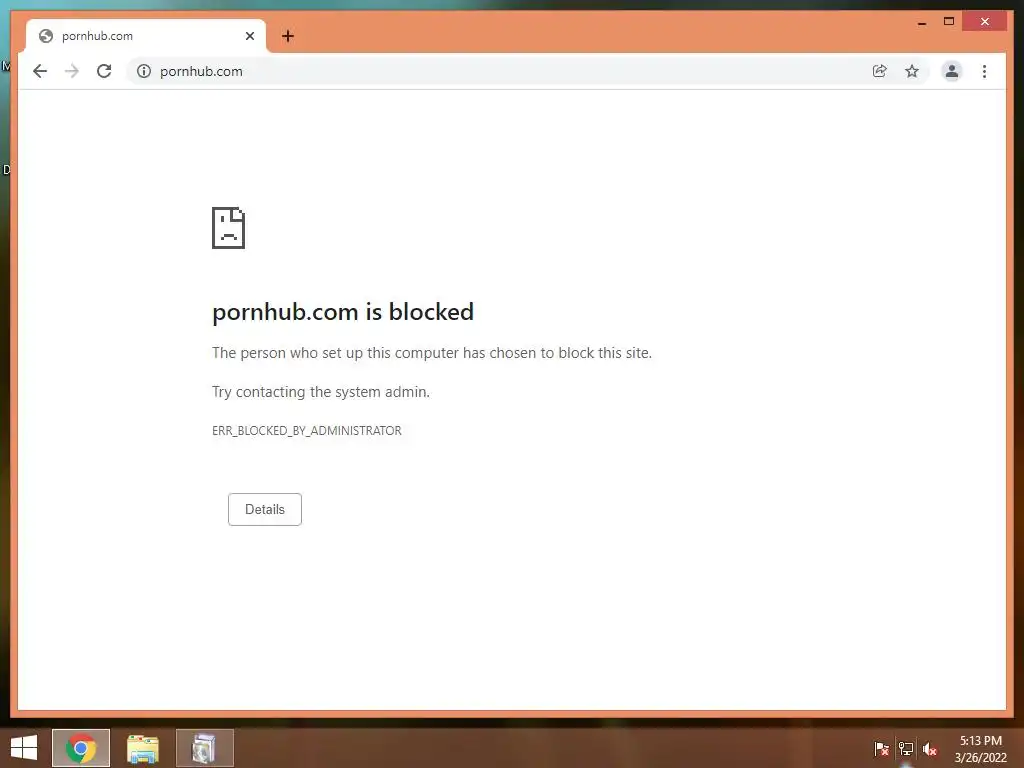1024x768 pixels.
Task: Click 'Try contacting the system admin.' text
Action: [x=321, y=392]
